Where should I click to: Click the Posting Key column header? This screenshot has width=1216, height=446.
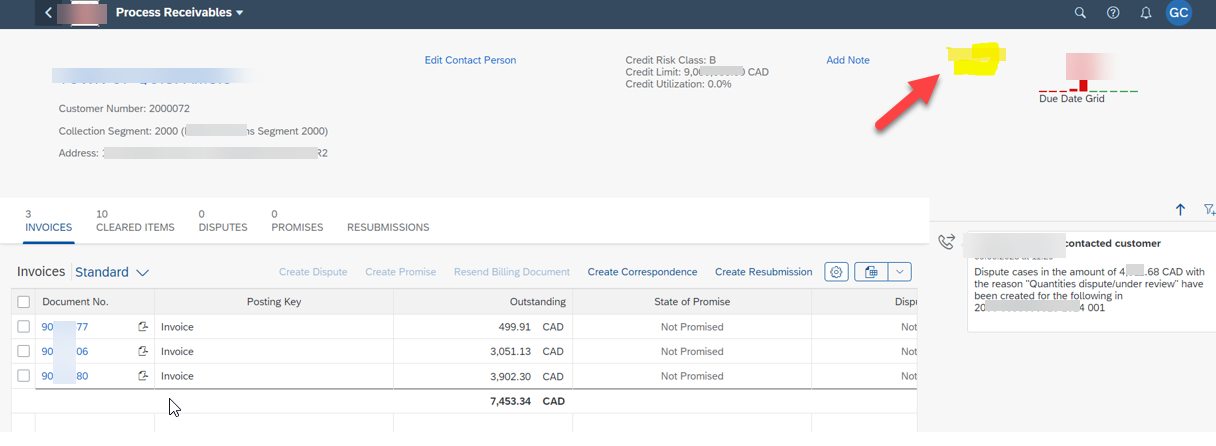[x=274, y=302]
